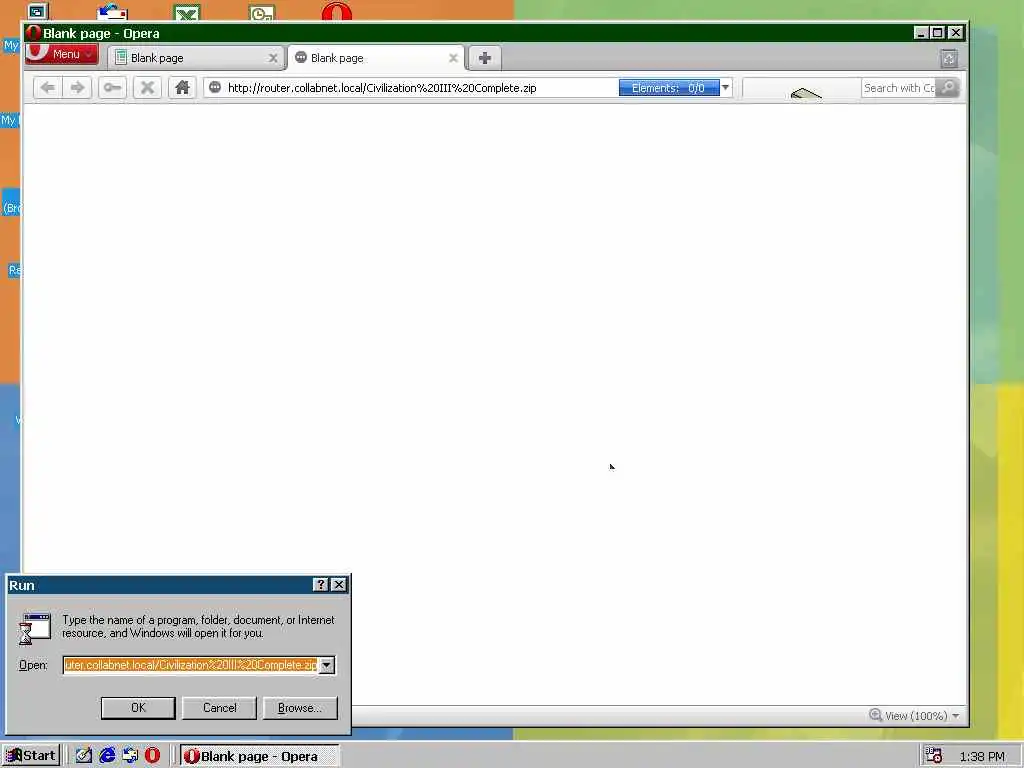This screenshot has width=1024, height=768.
Task: Close the second Blank page tab
Action: coord(453,58)
